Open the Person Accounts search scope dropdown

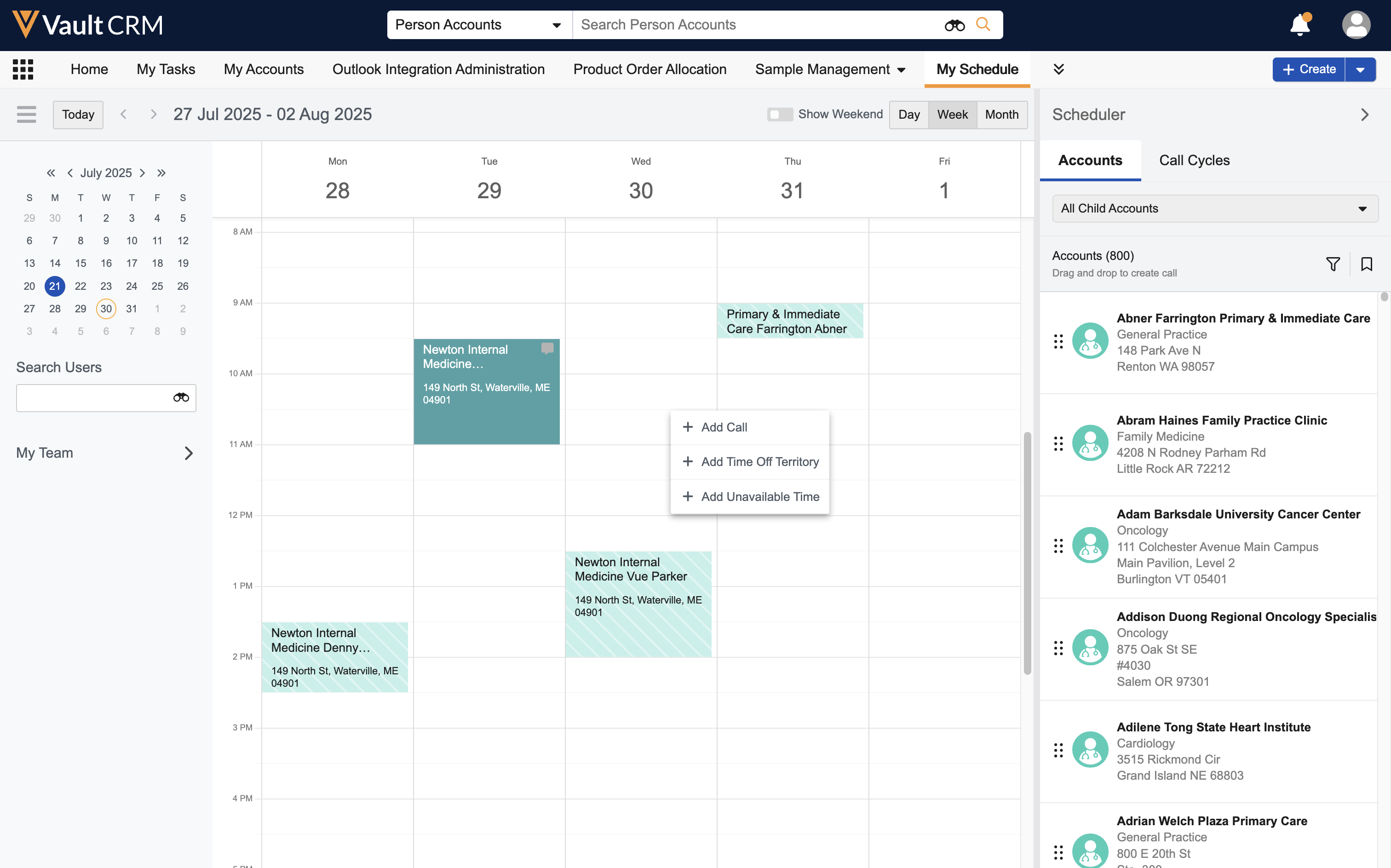[x=478, y=25]
